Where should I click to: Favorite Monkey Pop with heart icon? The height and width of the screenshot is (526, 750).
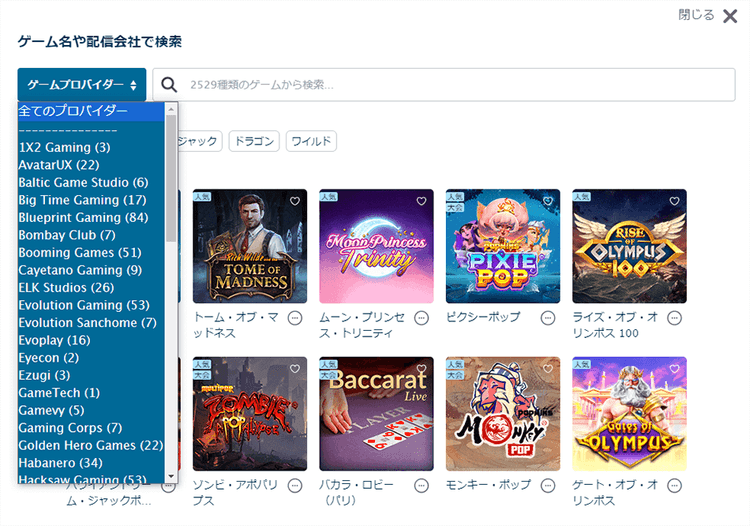tap(548, 369)
